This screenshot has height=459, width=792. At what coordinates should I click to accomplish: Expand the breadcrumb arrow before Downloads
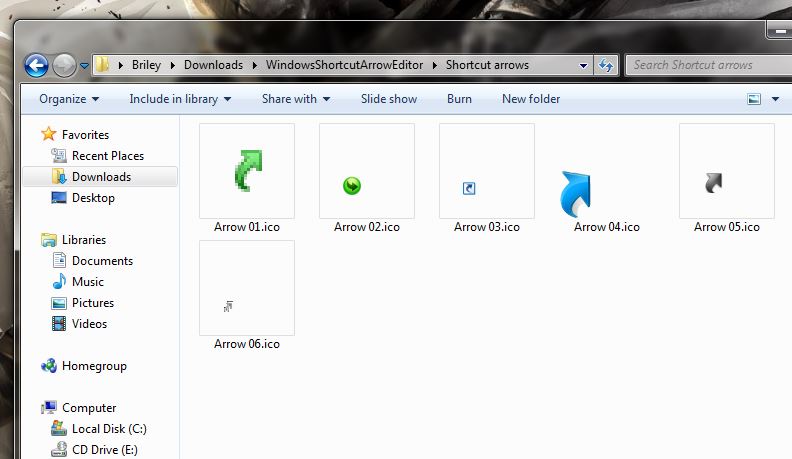pyautogui.click(x=173, y=65)
